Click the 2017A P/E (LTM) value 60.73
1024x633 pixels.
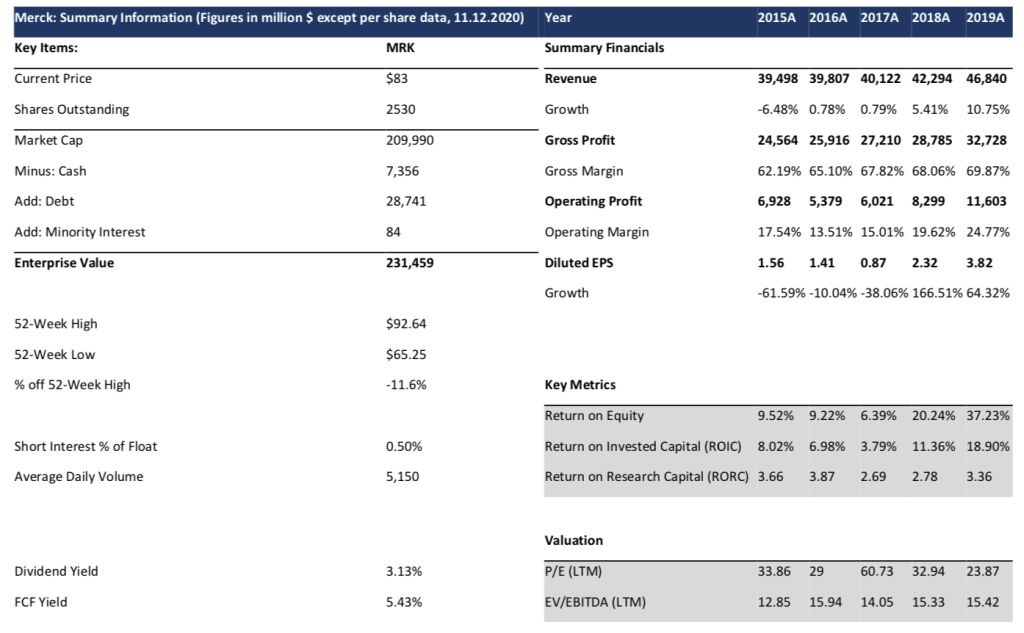coord(877,572)
